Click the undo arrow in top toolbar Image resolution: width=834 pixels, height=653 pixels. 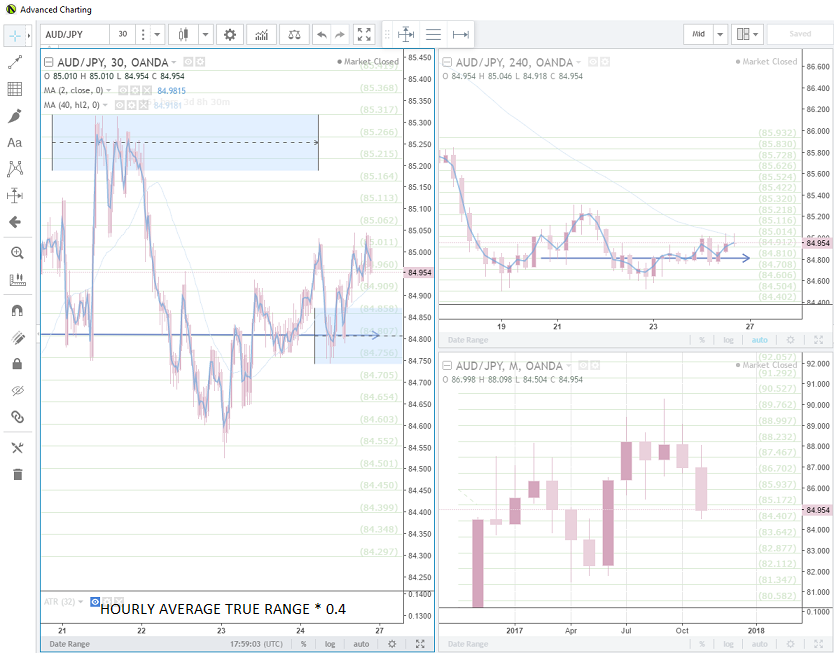(x=322, y=35)
